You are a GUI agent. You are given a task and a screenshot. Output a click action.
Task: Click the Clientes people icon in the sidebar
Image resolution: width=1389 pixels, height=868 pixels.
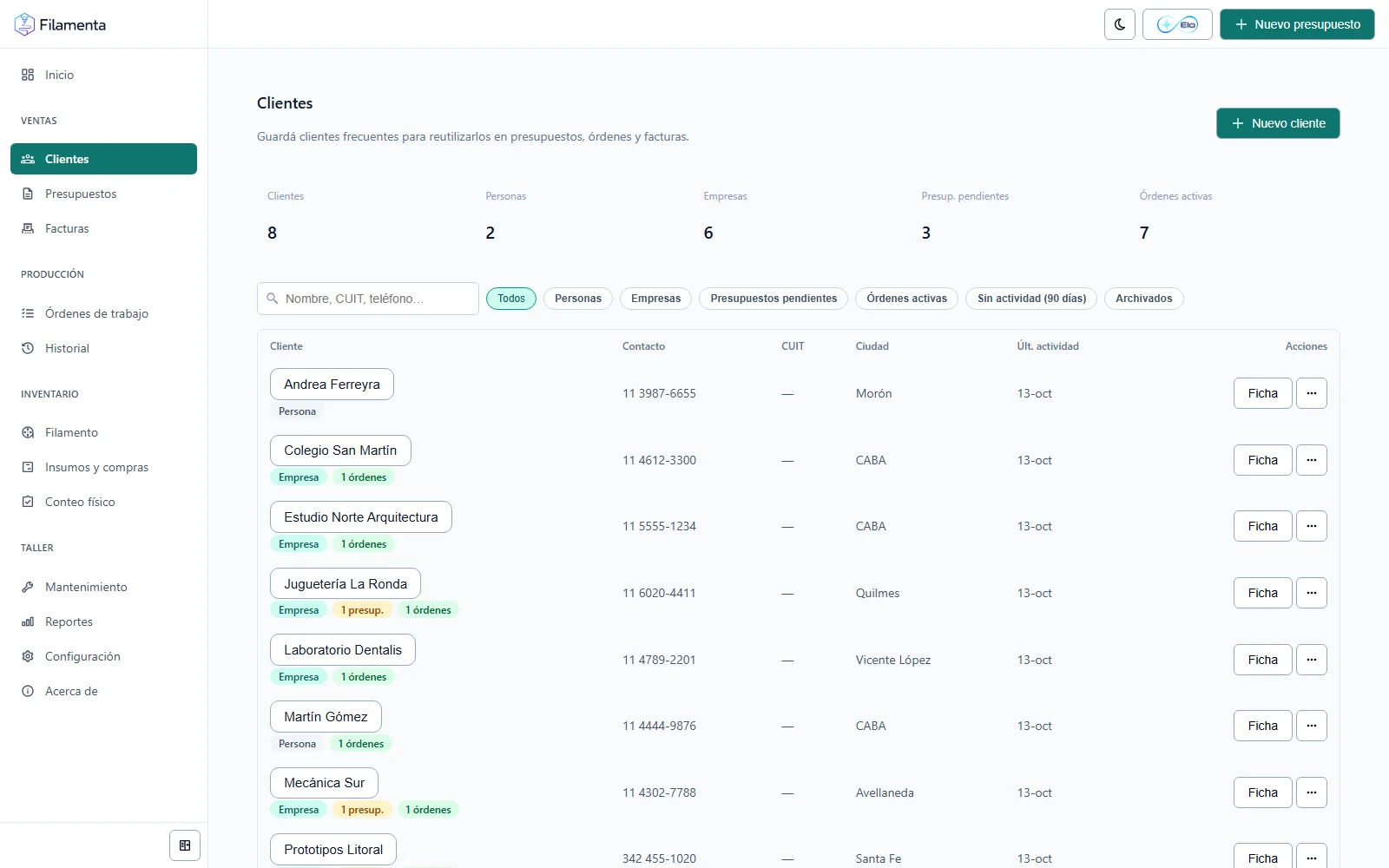pyautogui.click(x=28, y=159)
